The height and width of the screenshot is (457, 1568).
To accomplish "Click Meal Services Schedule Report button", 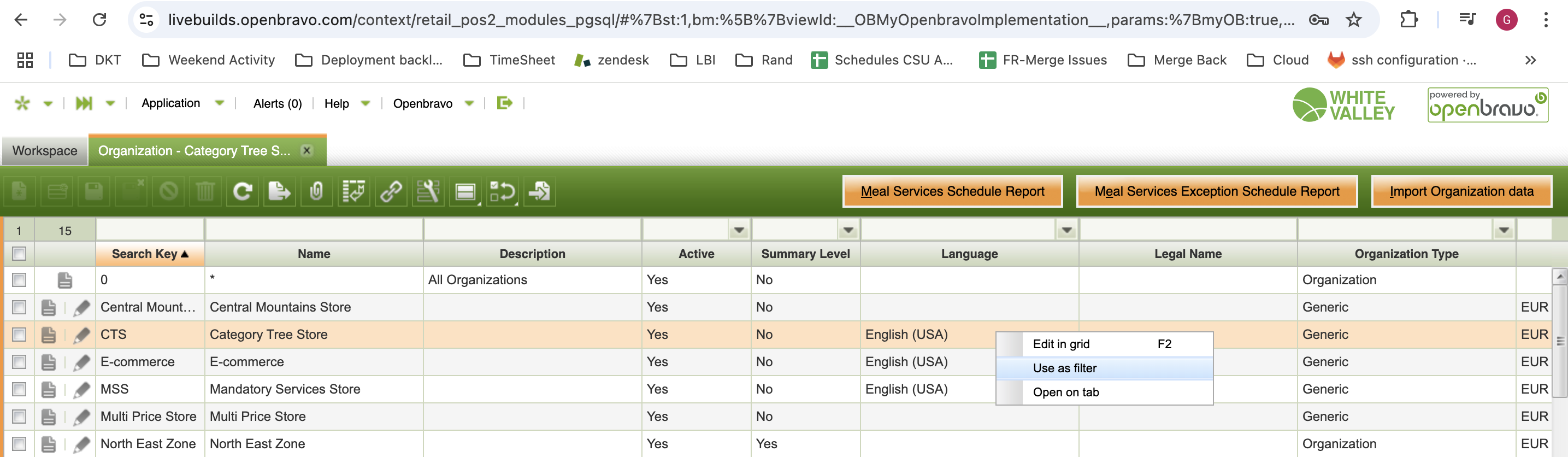I will click(x=953, y=191).
